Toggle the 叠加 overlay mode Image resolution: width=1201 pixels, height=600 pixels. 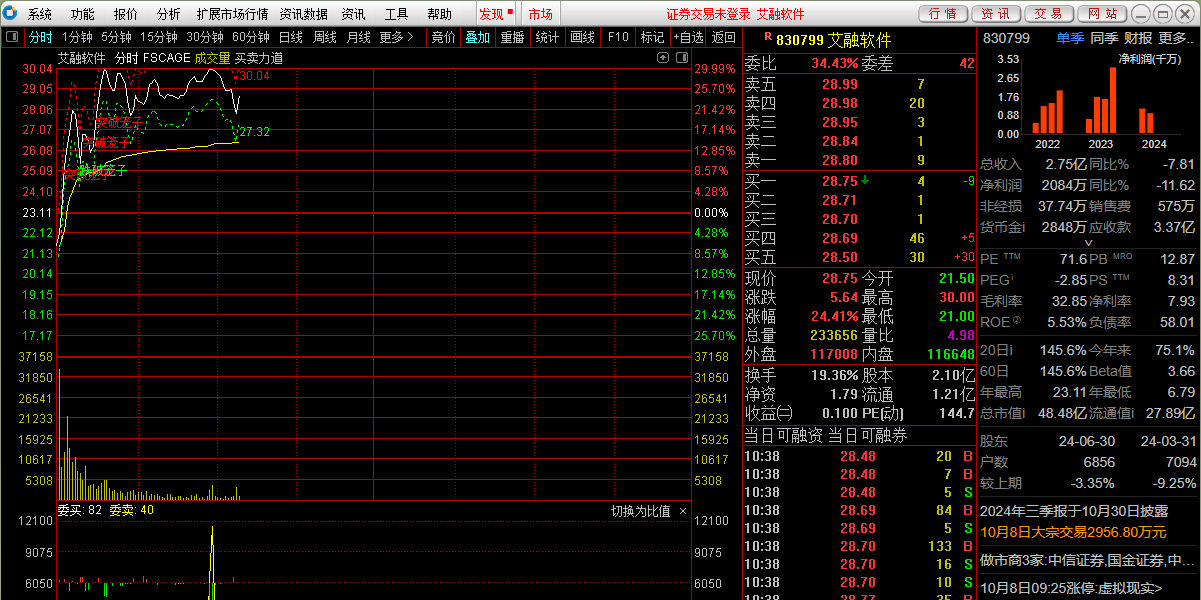click(477, 37)
